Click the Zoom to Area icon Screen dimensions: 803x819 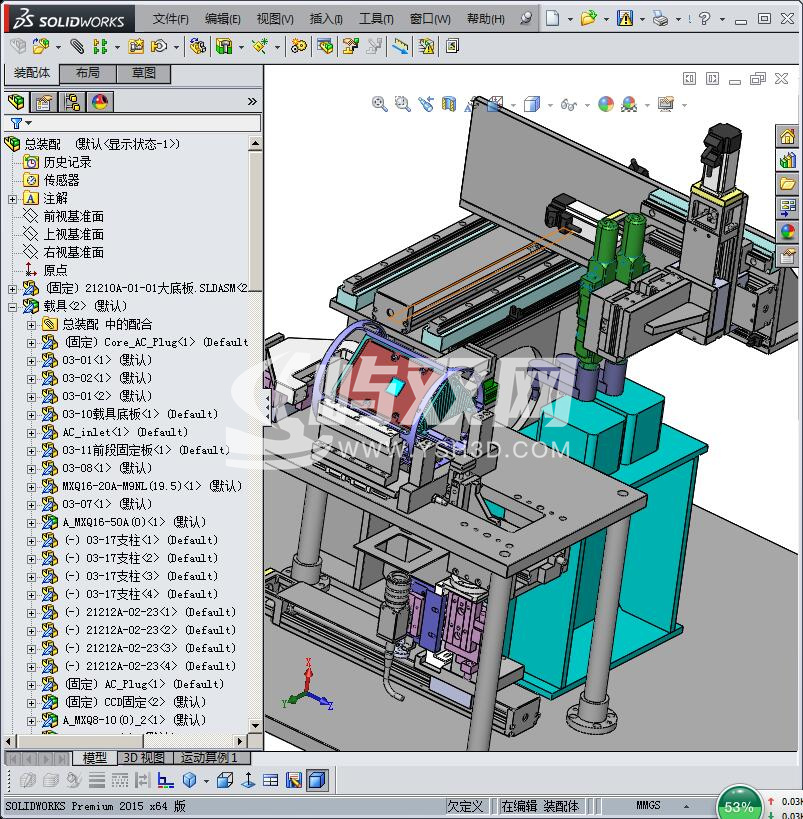(402, 104)
